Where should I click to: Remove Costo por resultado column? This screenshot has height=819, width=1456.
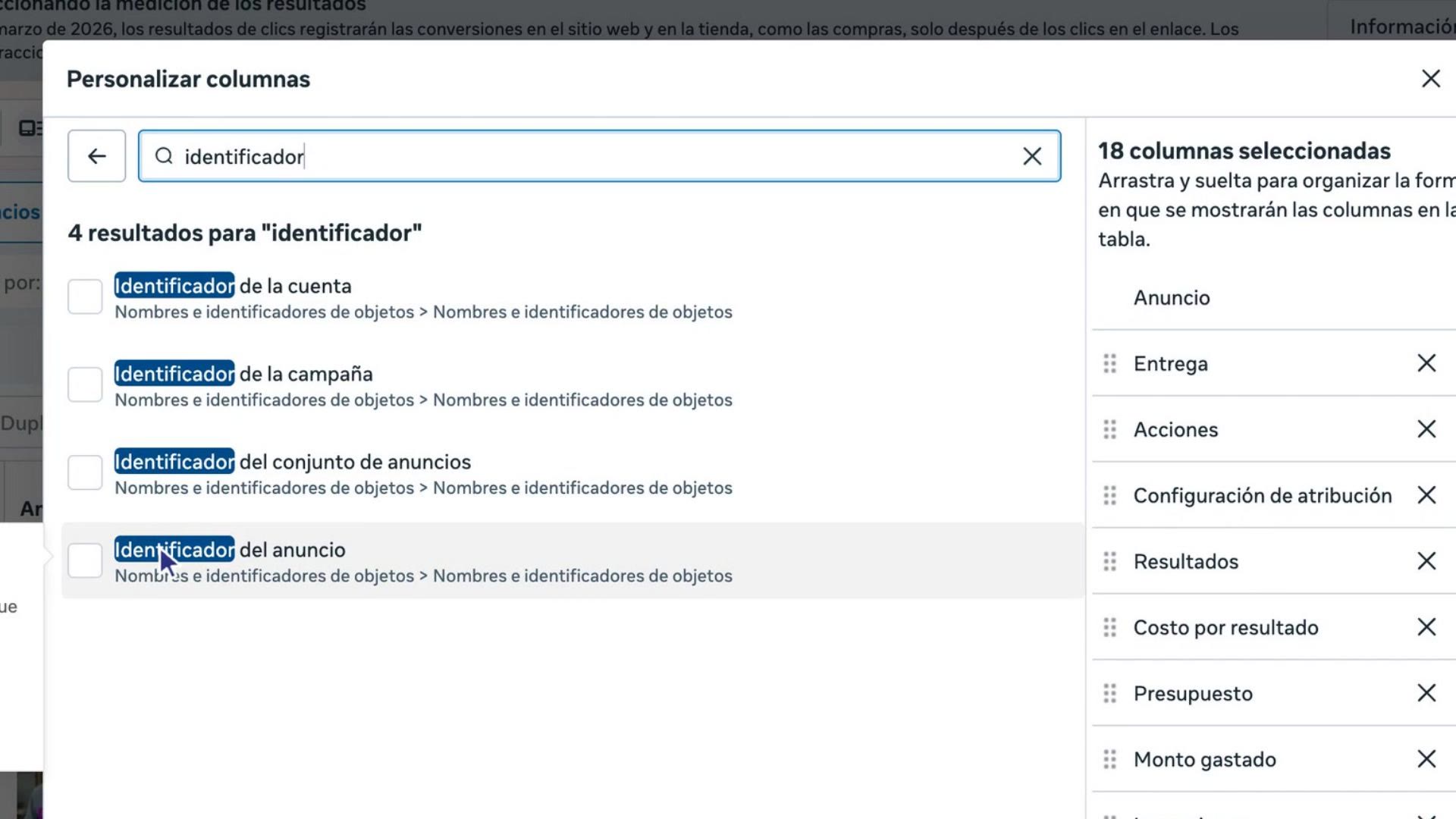coord(1426,627)
